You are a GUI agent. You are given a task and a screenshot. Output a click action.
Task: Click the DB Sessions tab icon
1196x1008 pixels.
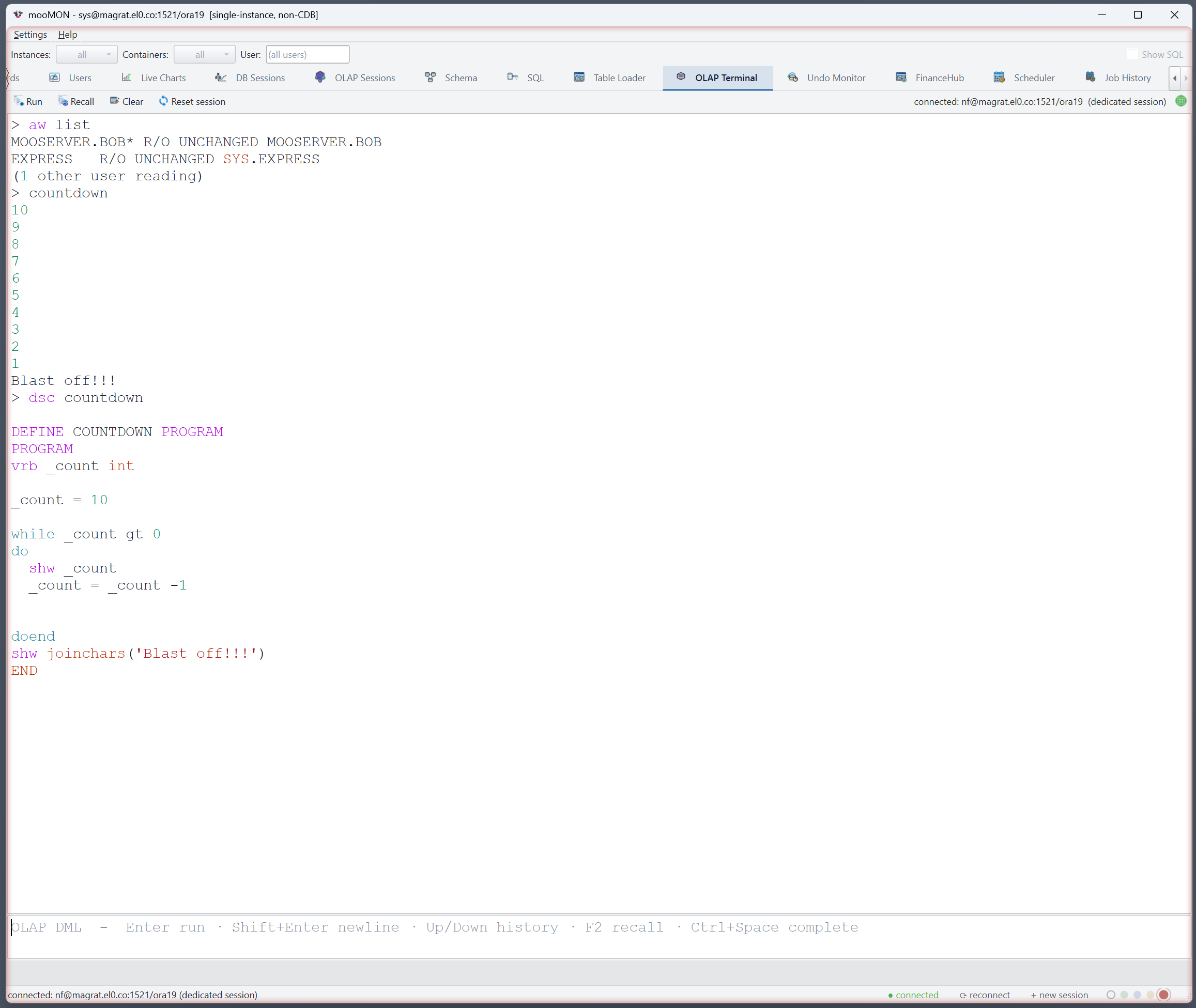[x=221, y=77]
